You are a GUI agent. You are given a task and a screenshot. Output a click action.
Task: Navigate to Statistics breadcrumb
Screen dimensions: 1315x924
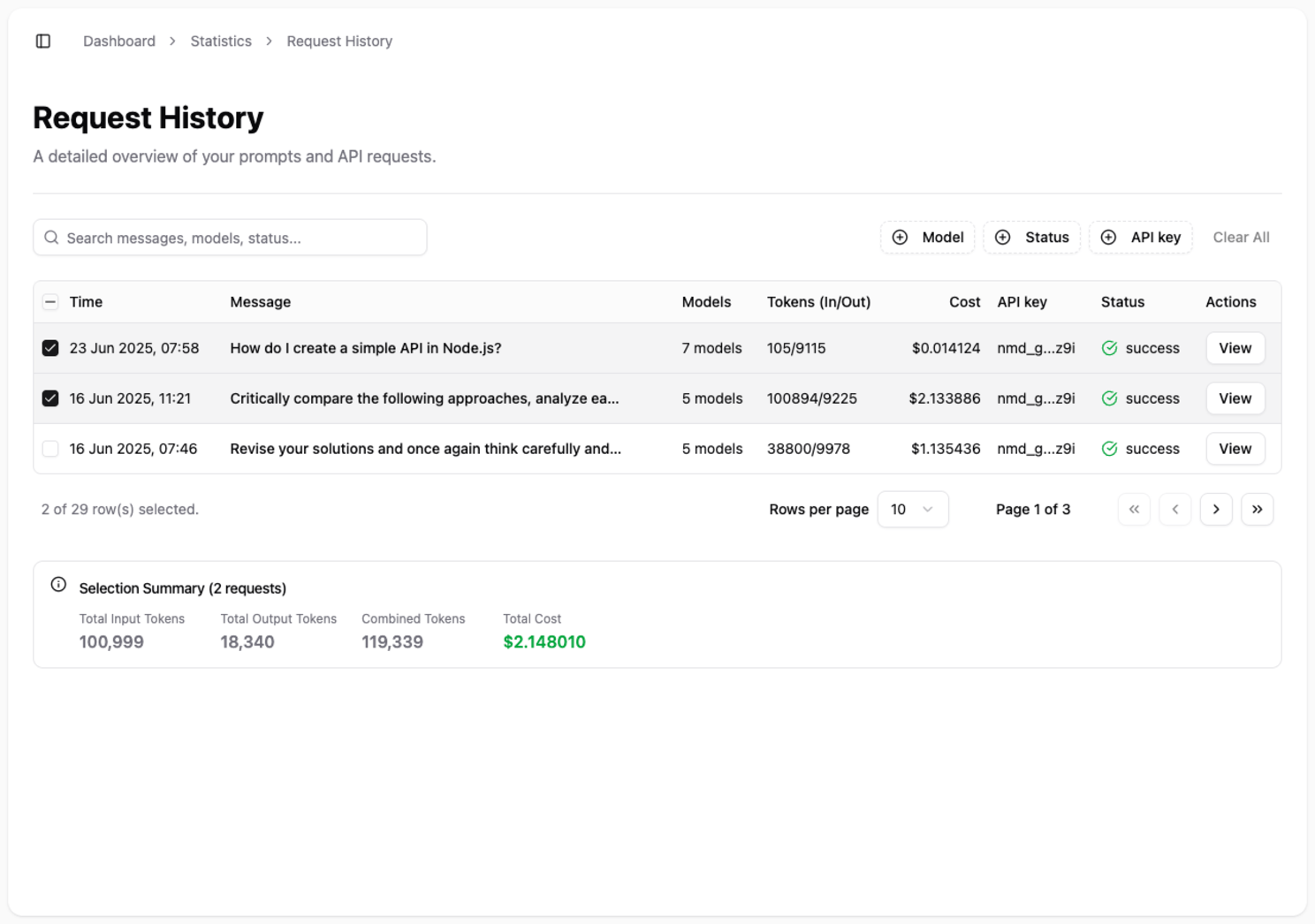pyautogui.click(x=221, y=42)
